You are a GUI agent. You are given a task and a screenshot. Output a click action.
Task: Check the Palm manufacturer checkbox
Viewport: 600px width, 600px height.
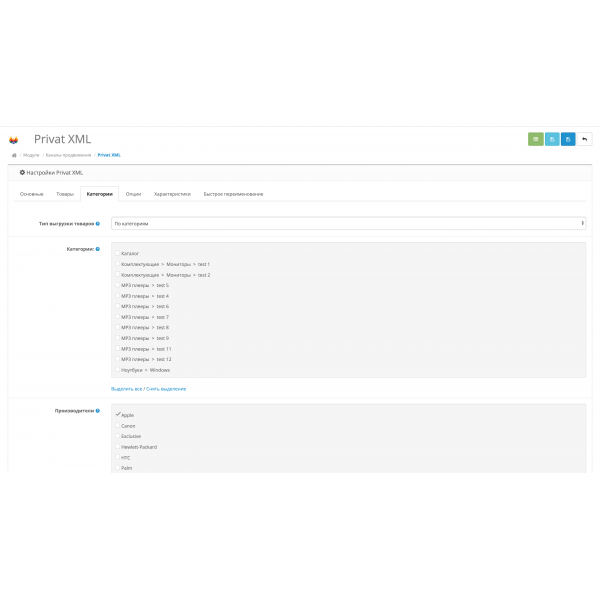coord(117,468)
